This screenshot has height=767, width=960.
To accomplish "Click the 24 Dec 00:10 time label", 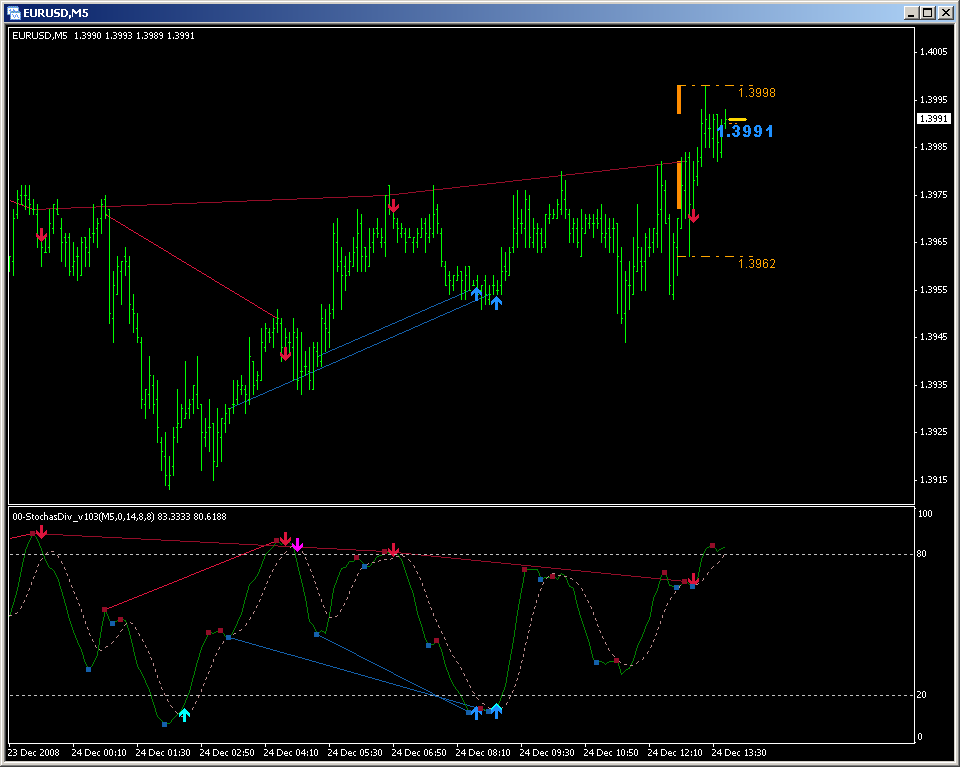I will [x=99, y=752].
